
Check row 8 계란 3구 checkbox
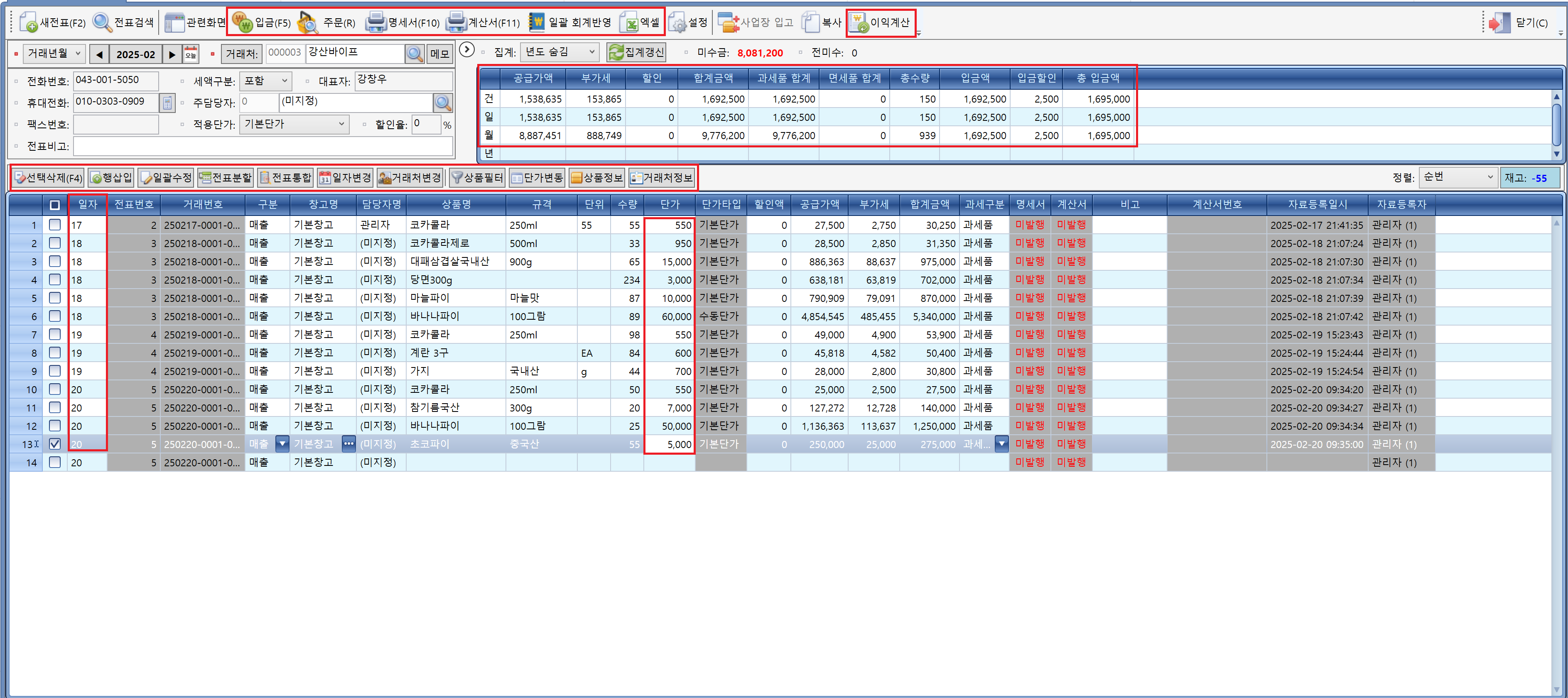(x=55, y=353)
